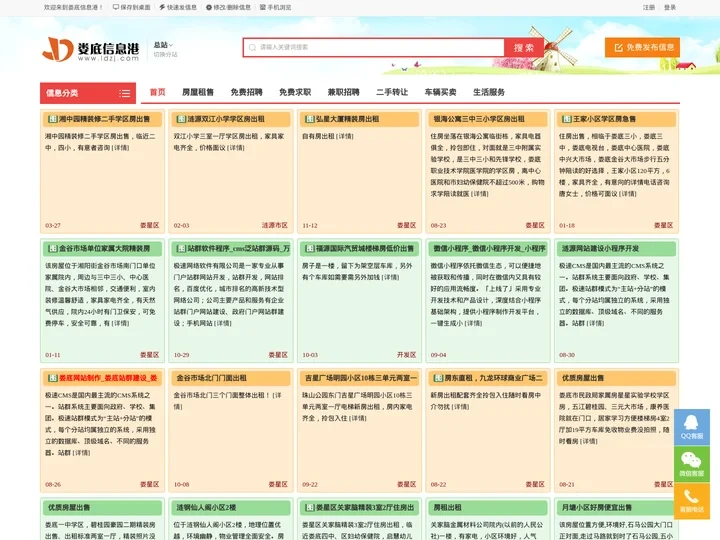Go to the 首页 tab
Image resolution: width=720 pixels, height=540 pixels.
click(158, 92)
